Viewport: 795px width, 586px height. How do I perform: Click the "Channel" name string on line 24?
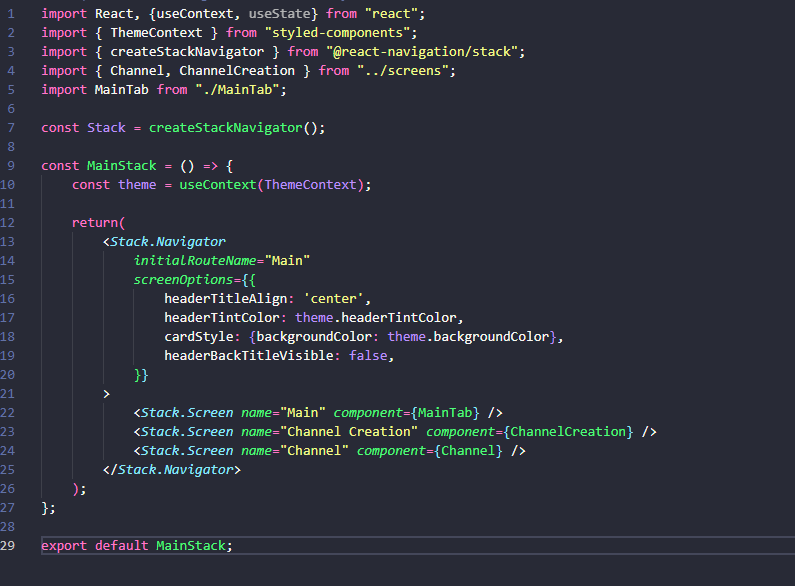pyautogui.click(x=314, y=451)
